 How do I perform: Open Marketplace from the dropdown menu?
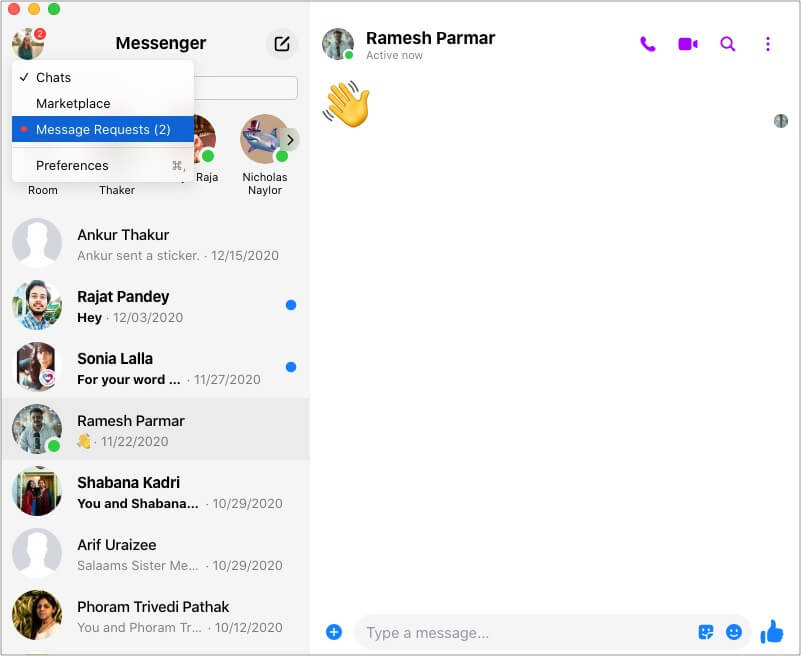coord(103,104)
